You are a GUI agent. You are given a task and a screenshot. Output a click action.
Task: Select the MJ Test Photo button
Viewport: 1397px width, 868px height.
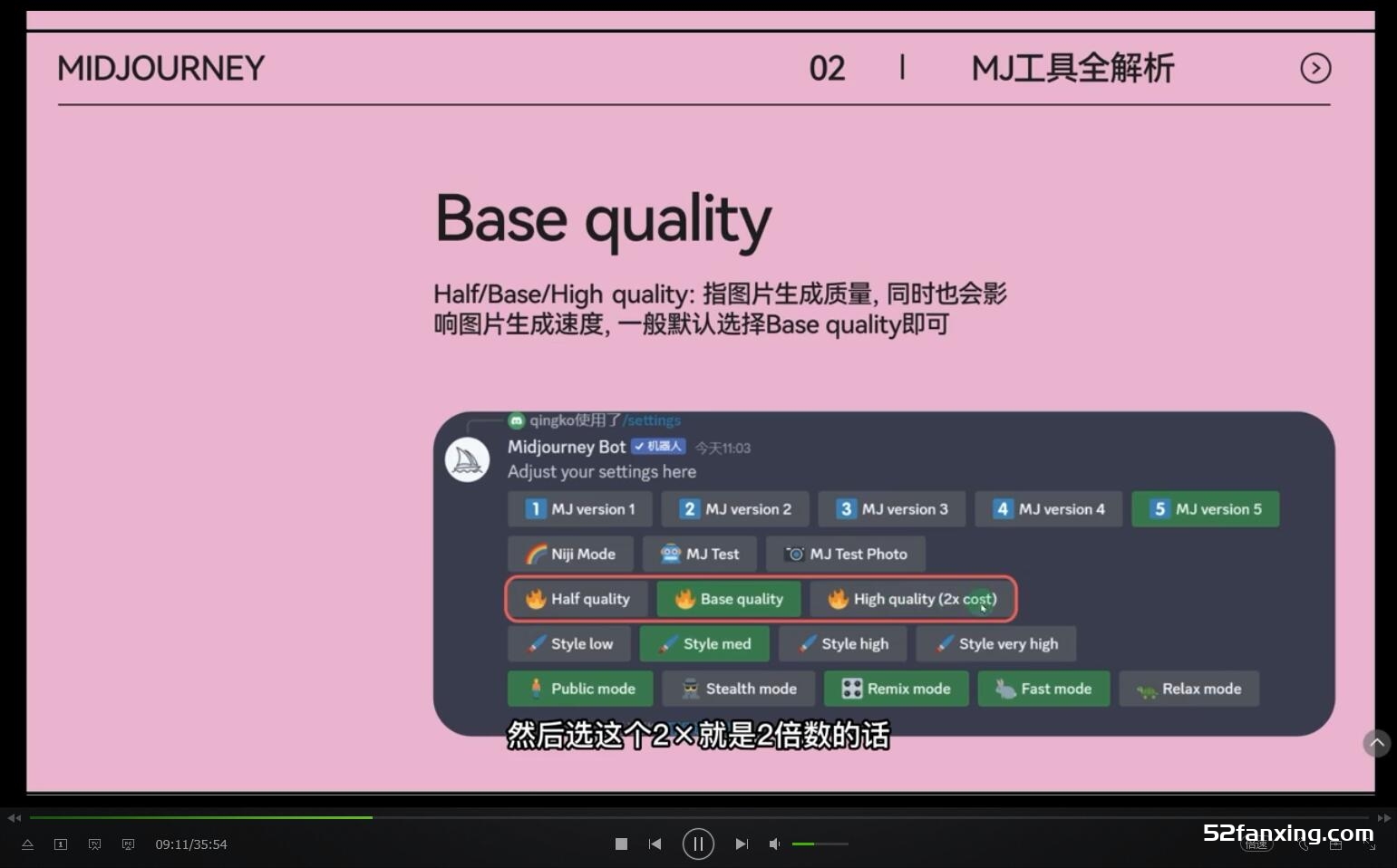tap(846, 554)
